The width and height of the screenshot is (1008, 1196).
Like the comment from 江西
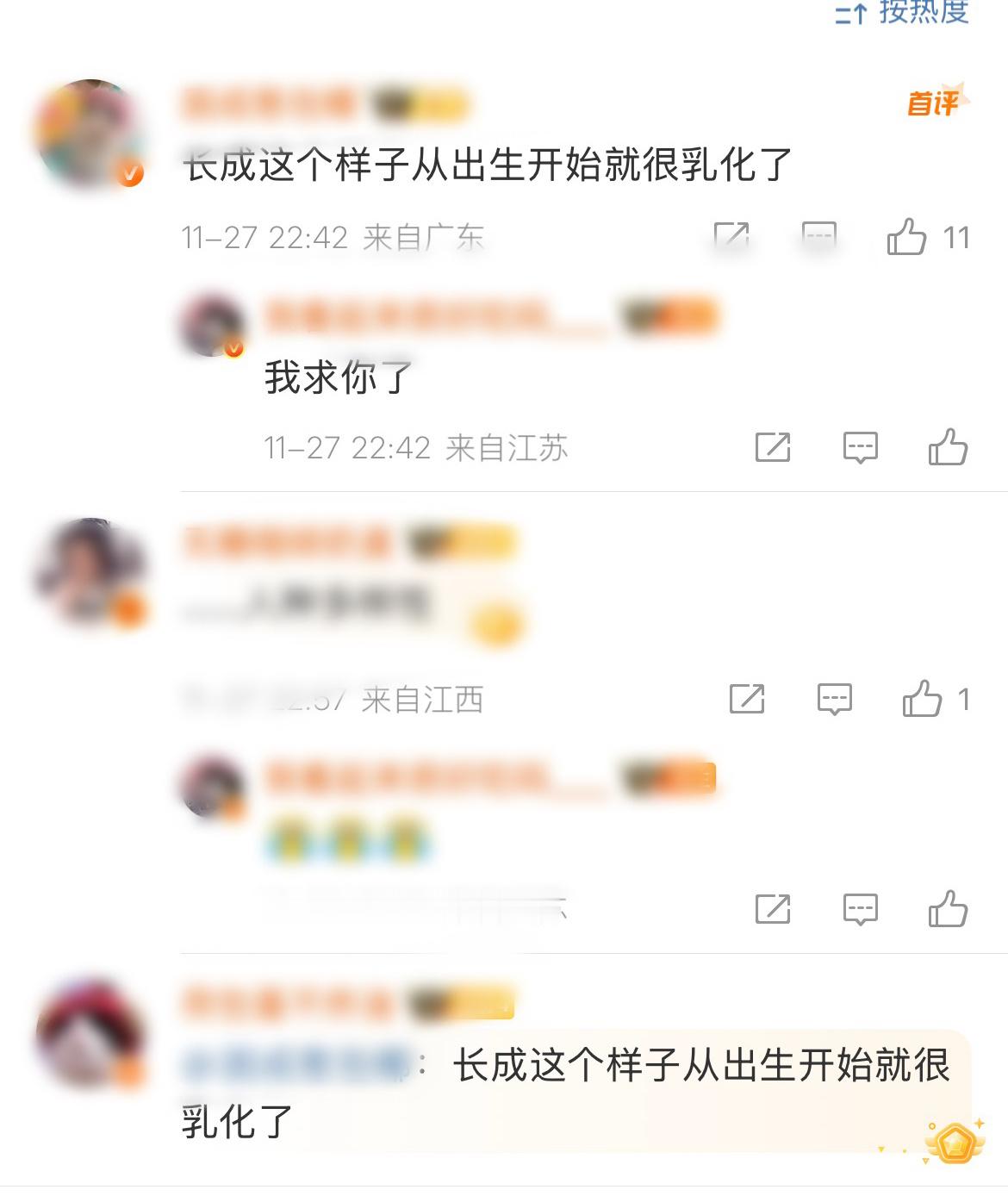click(x=922, y=699)
